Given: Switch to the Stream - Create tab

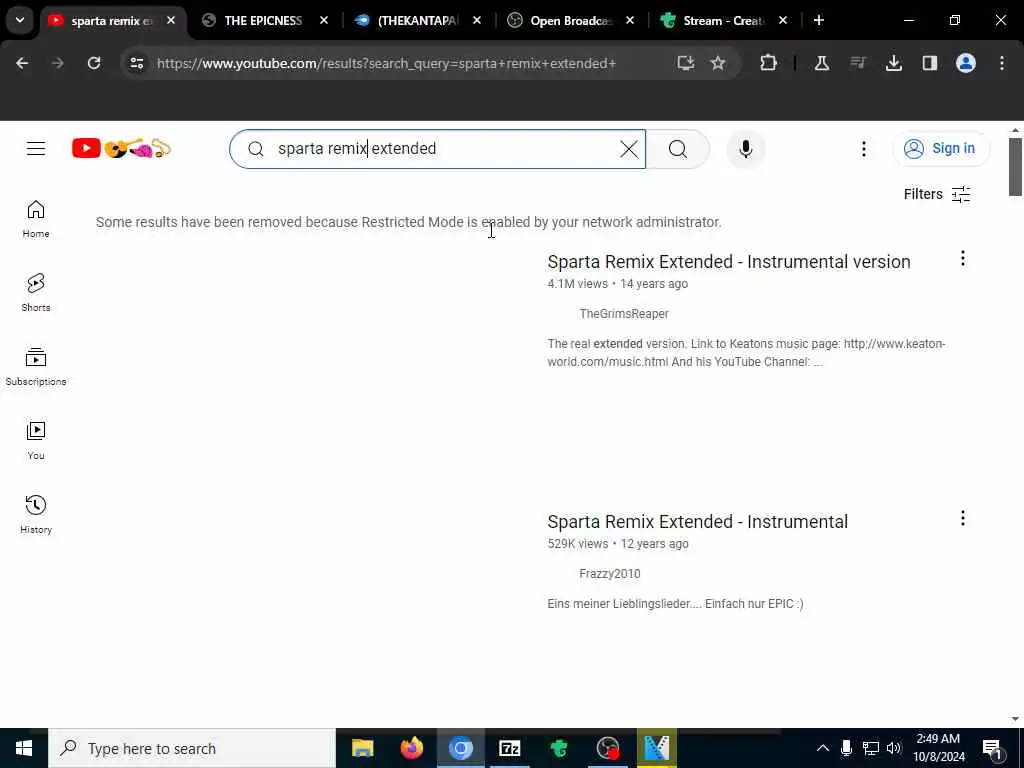Looking at the screenshot, I should 723,21.
